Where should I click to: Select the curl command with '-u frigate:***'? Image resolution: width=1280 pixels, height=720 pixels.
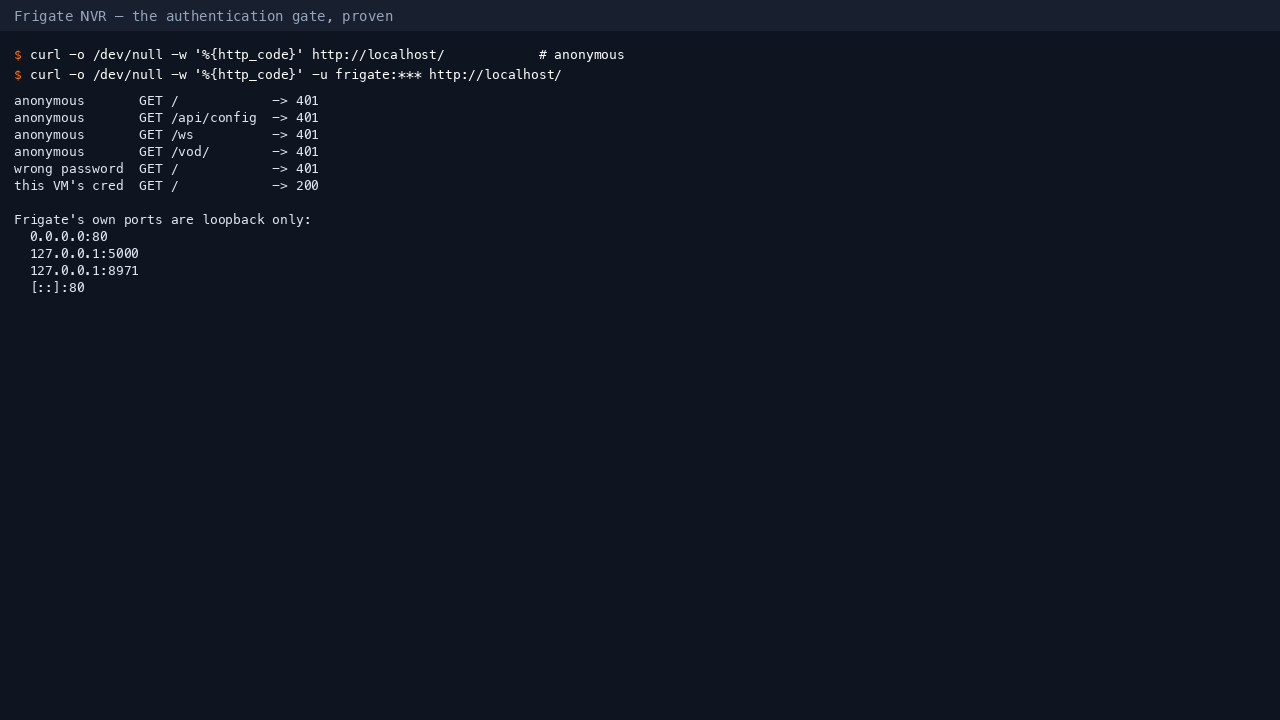coord(288,75)
